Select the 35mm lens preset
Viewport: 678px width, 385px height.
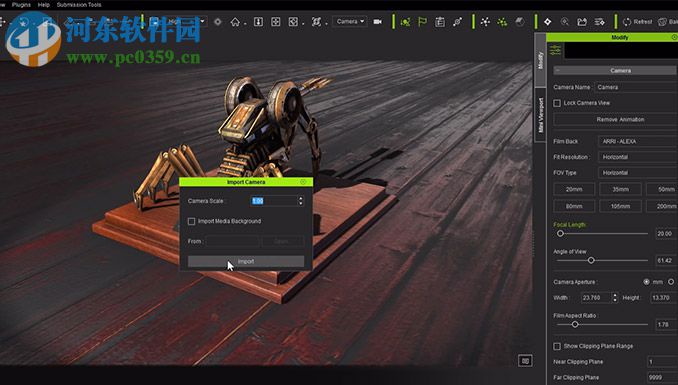(620, 189)
